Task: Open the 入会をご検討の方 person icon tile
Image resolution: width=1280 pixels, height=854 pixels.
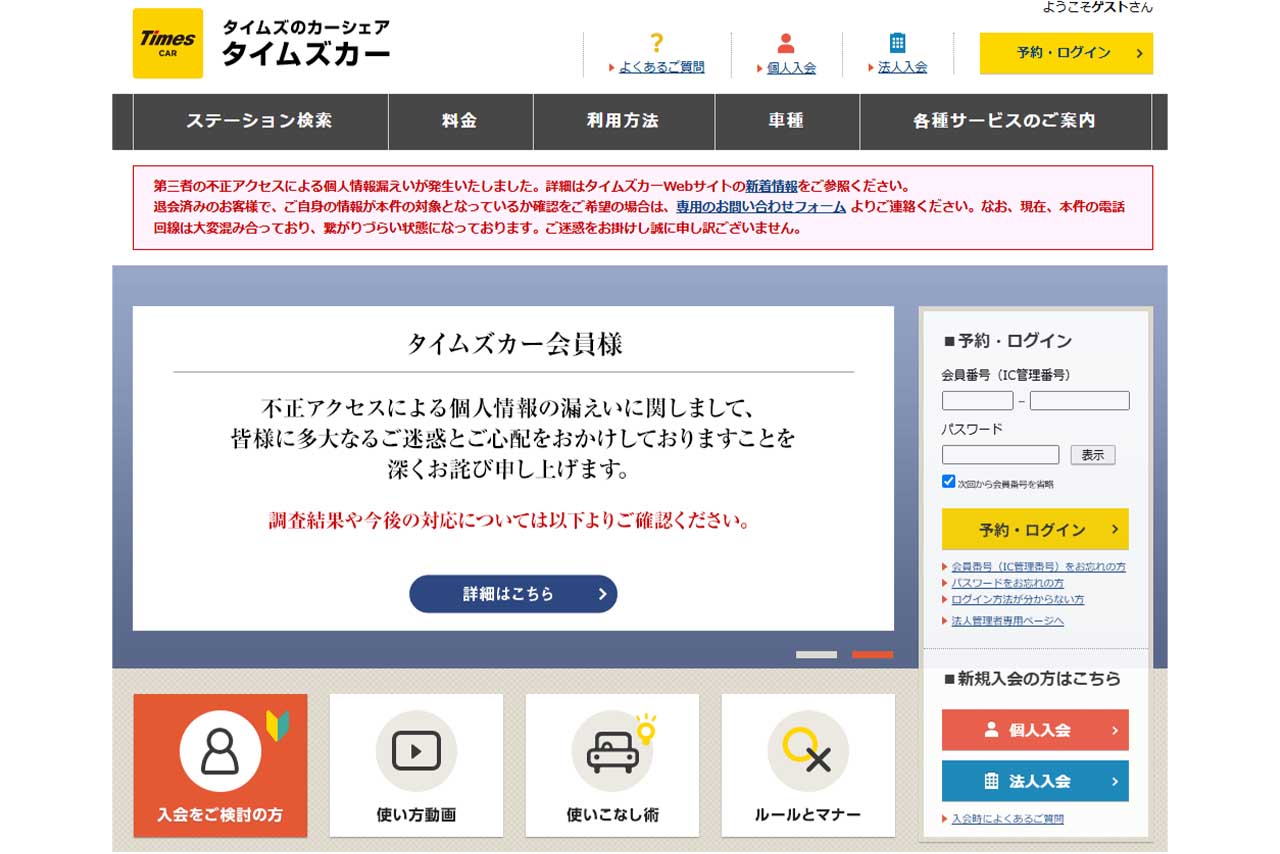Action: pyautogui.click(x=220, y=766)
